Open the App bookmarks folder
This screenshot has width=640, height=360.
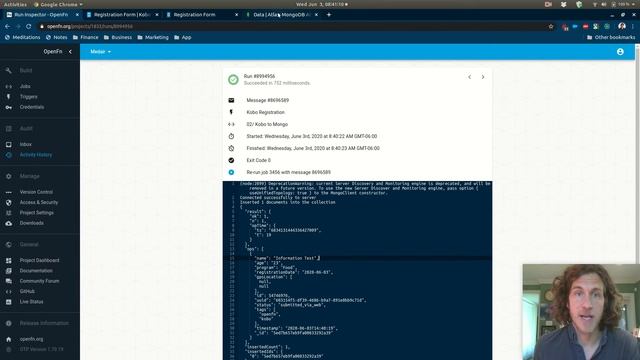coord(183,37)
